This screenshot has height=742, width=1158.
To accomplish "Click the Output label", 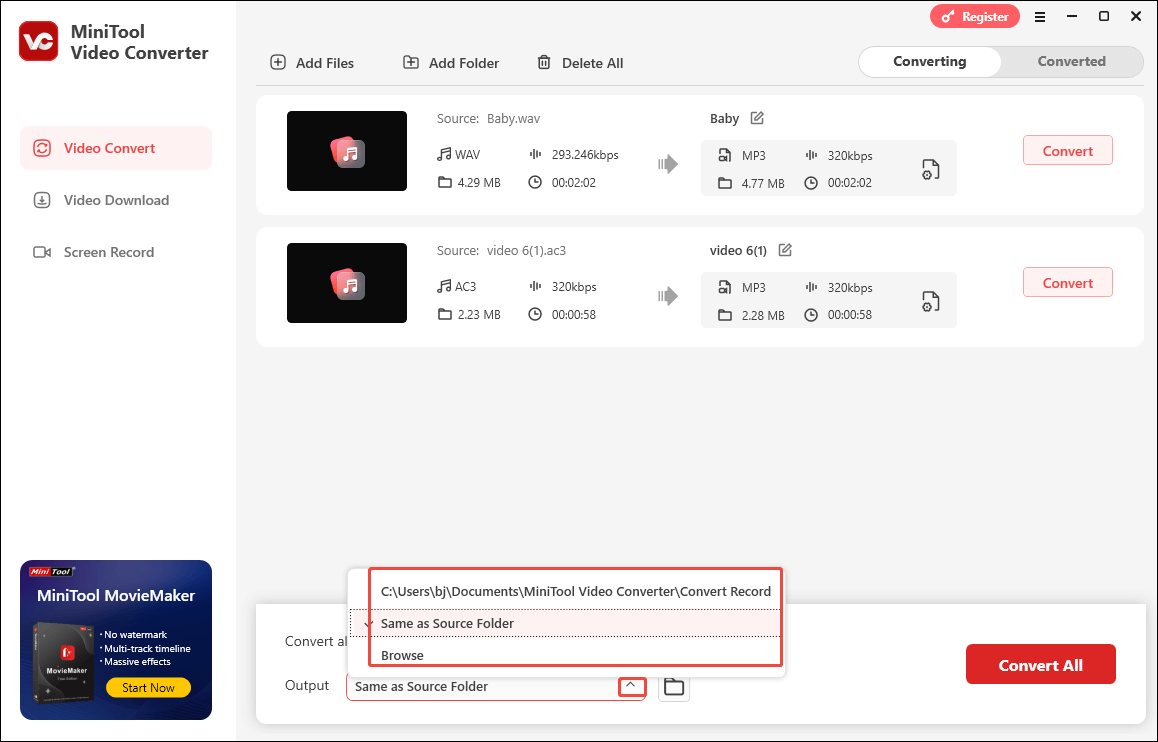I will 306,686.
